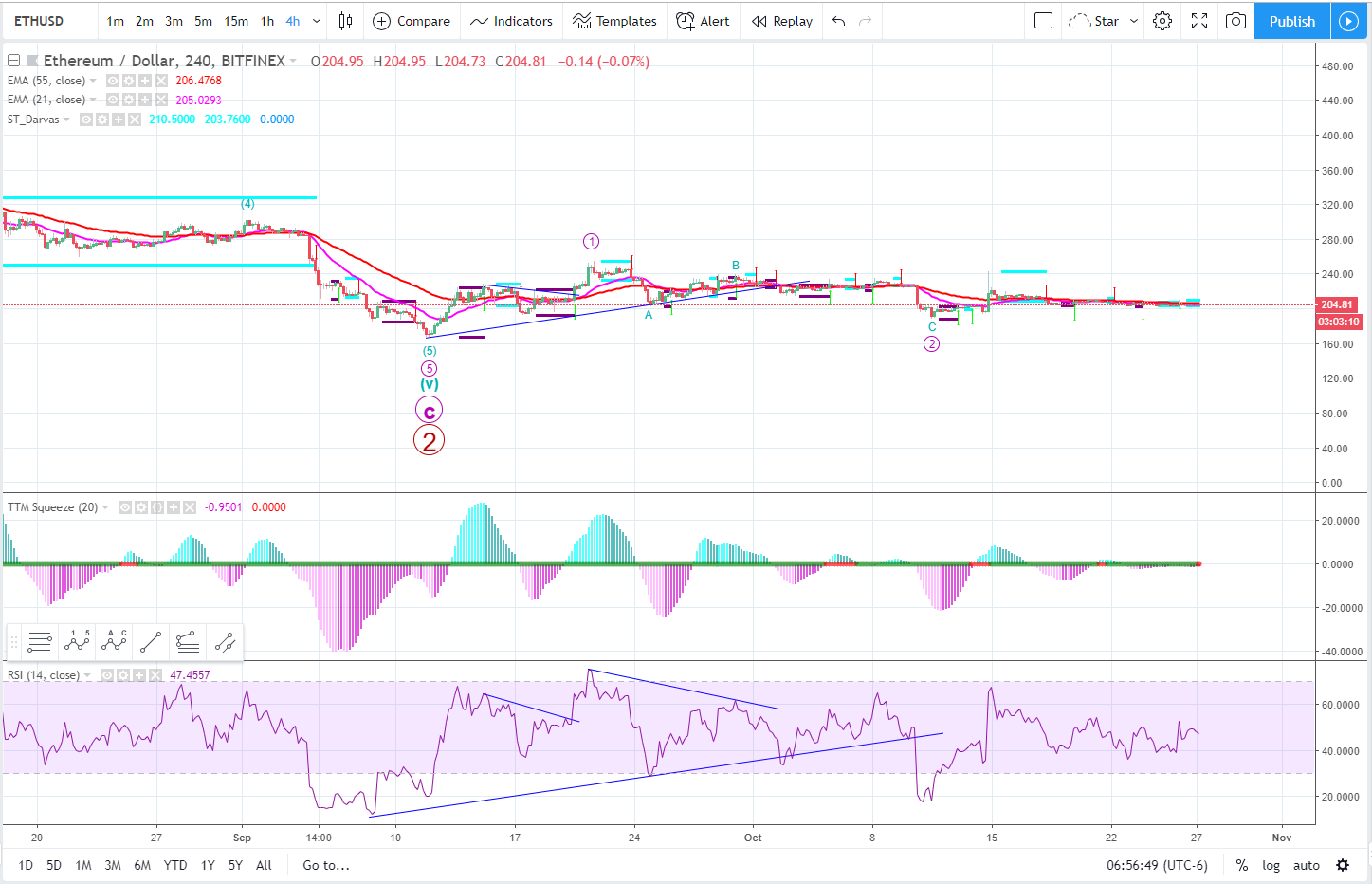Click the blue Publish button
The image size is (1372, 884).
click(x=1292, y=21)
